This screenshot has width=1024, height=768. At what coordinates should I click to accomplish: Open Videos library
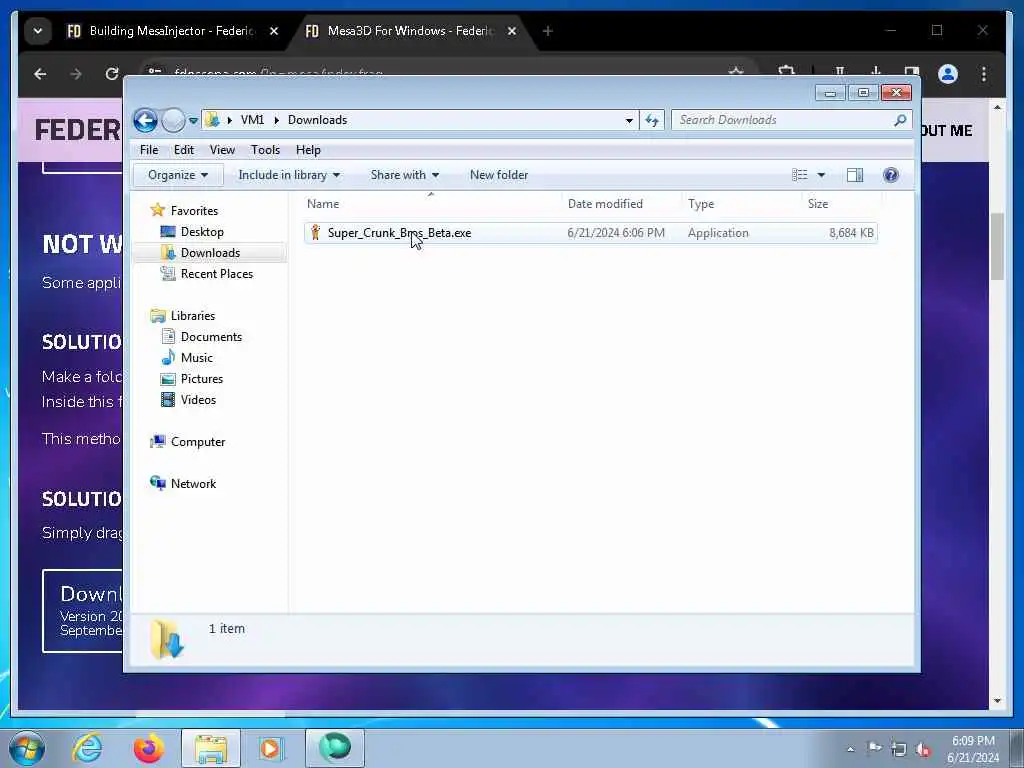click(198, 400)
